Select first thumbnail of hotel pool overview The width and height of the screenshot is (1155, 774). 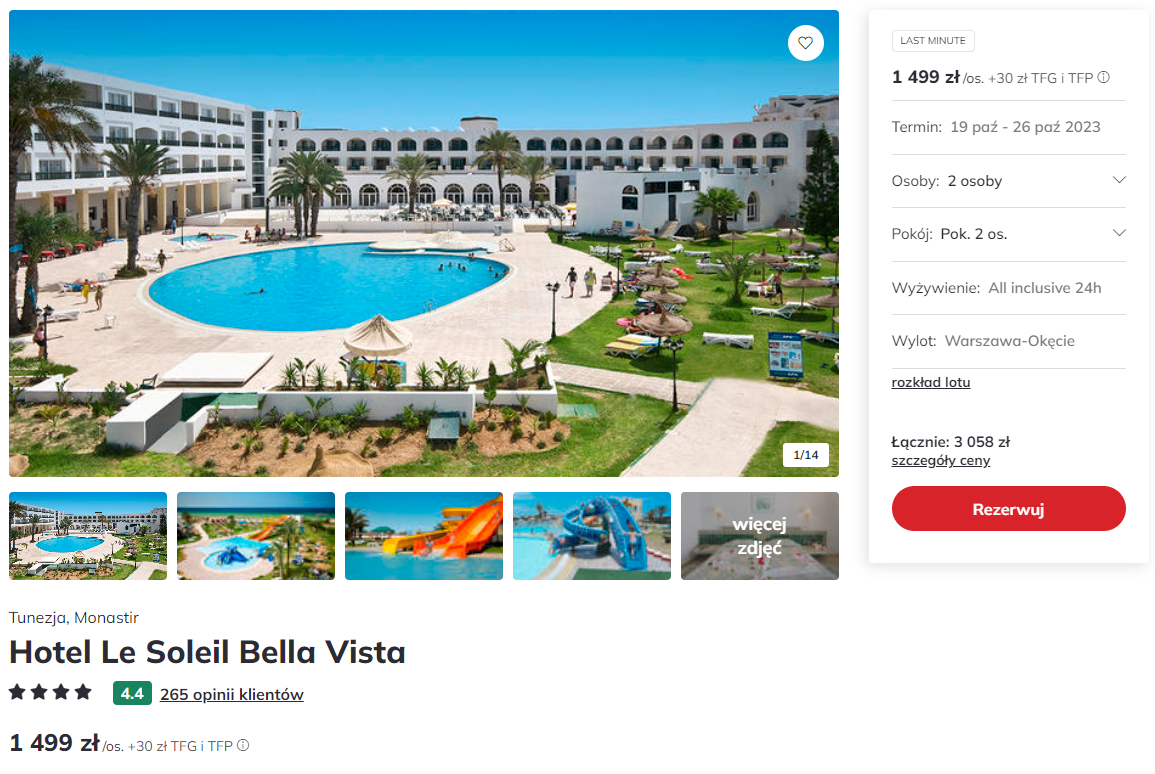coord(88,536)
